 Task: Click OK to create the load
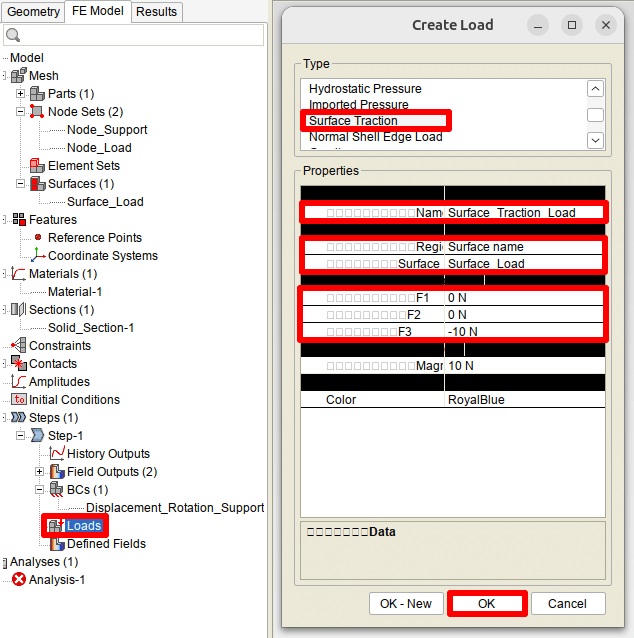[x=487, y=603]
